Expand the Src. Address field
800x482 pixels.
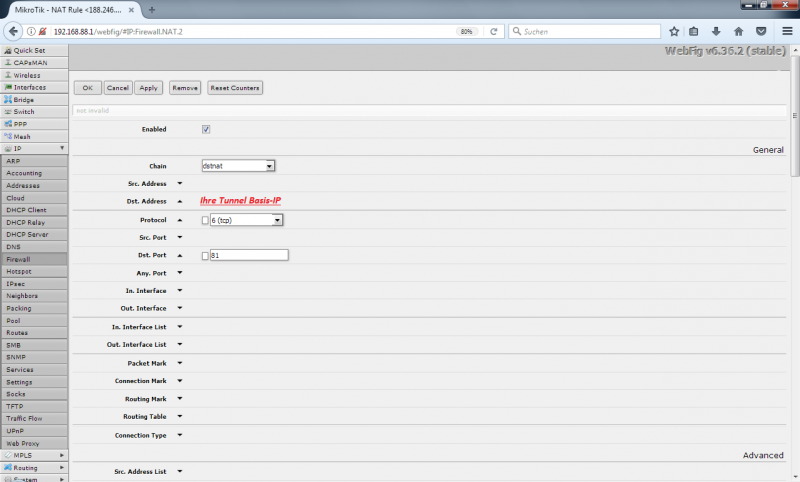coord(180,184)
